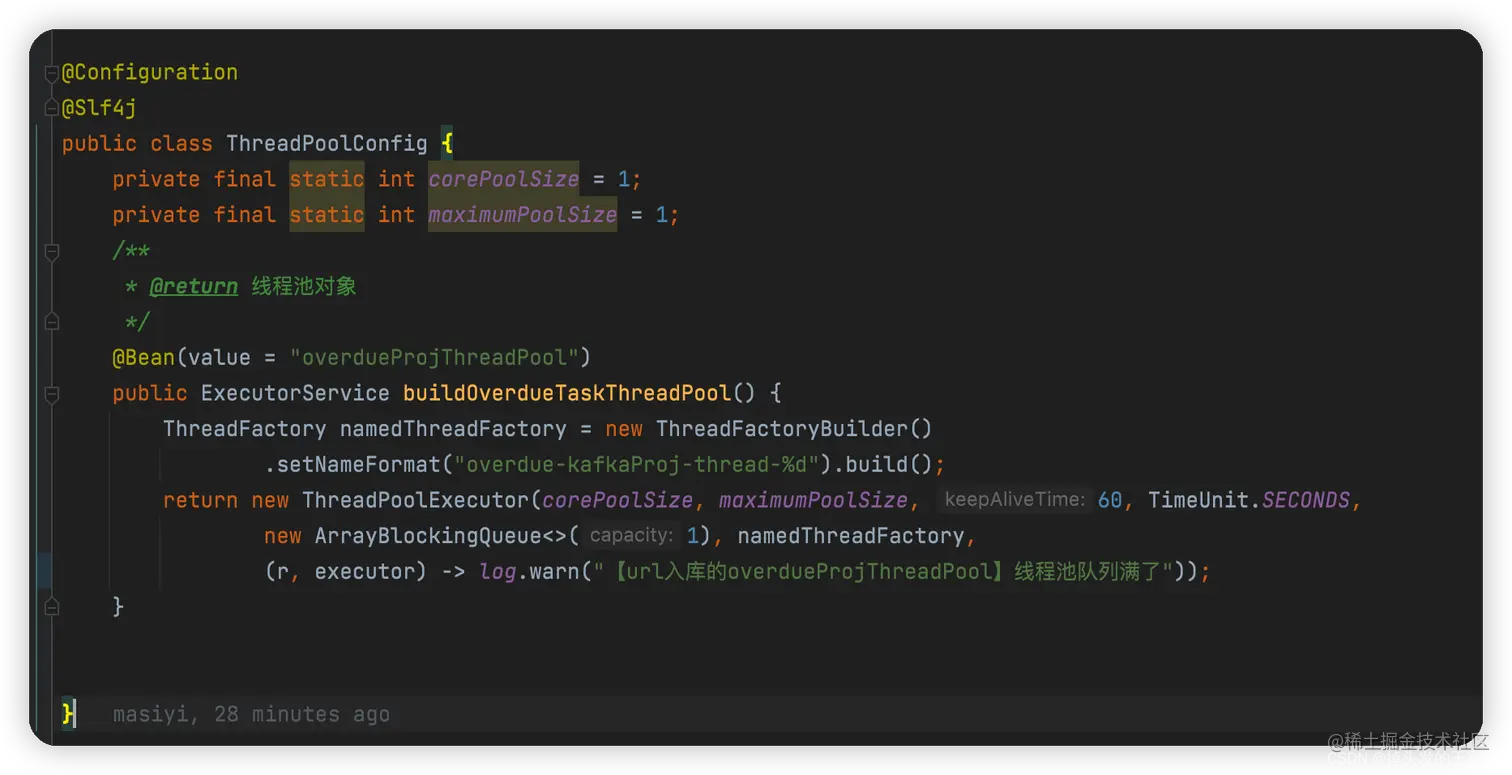Collapse buildOverdueTaskThreadPool method fold marker
1512x775 pixels.
click(52, 394)
